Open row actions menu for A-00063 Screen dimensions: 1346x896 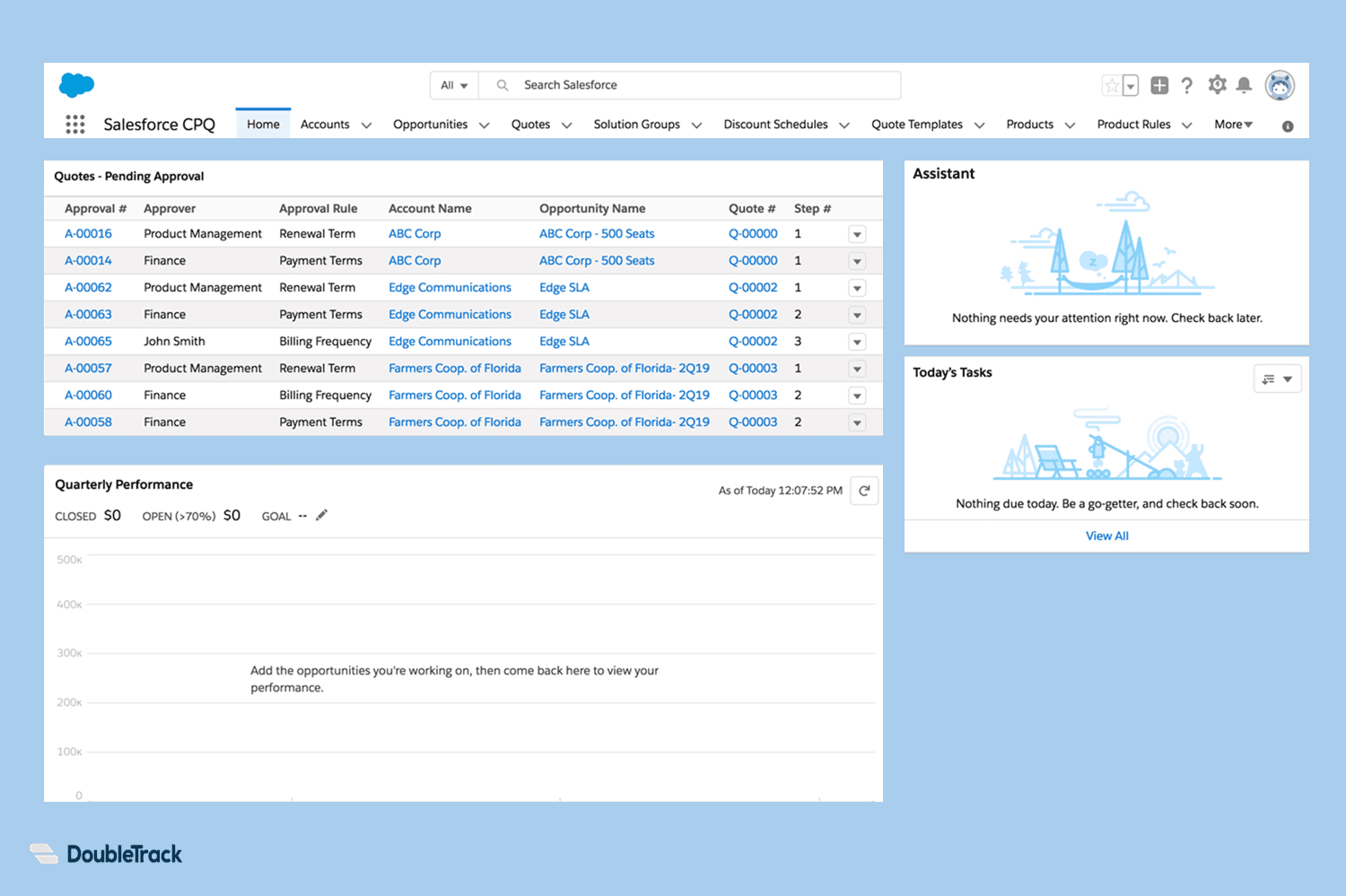click(x=857, y=315)
